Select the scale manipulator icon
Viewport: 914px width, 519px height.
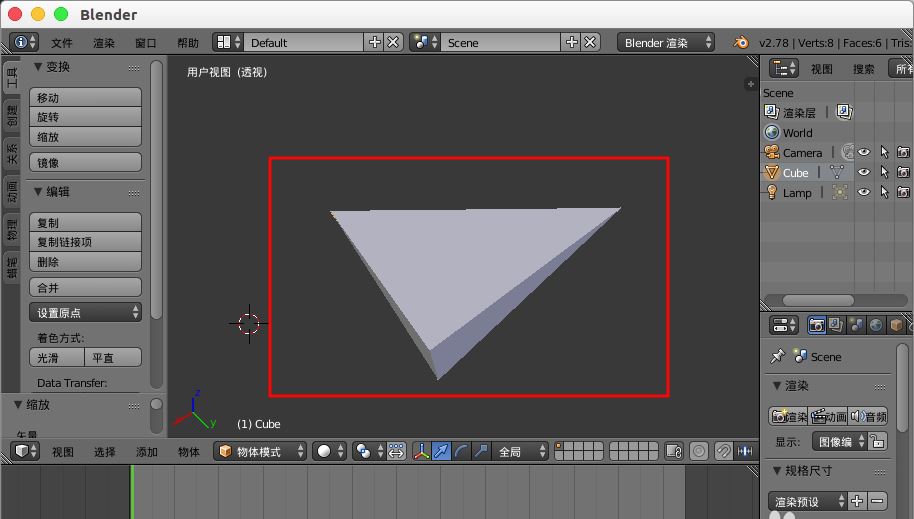(x=481, y=451)
